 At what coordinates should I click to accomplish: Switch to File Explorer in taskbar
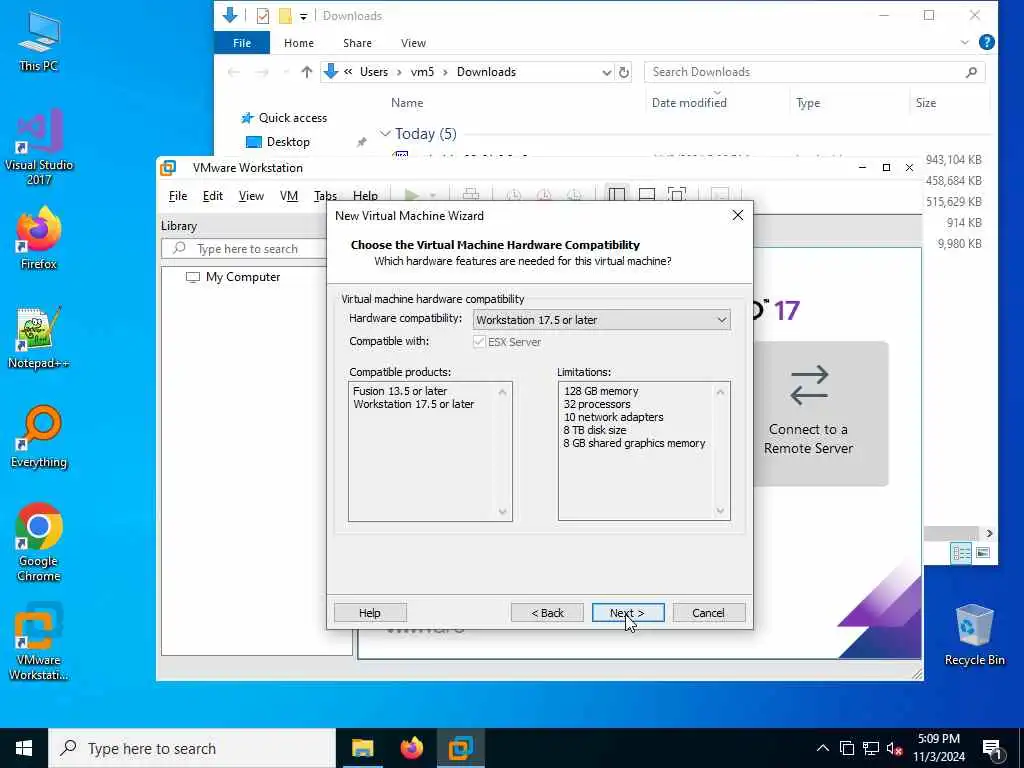[x=362, y=748]
